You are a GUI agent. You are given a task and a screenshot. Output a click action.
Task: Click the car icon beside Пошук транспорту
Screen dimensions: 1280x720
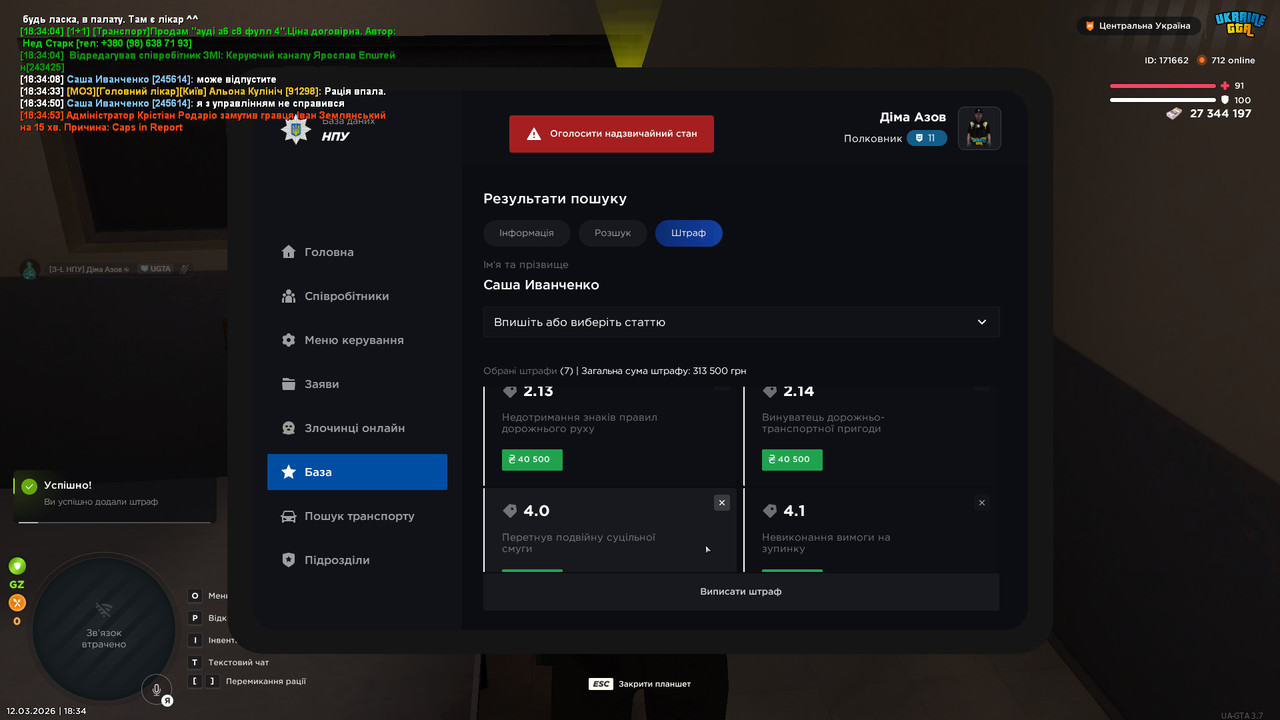(x=289, y=516)
